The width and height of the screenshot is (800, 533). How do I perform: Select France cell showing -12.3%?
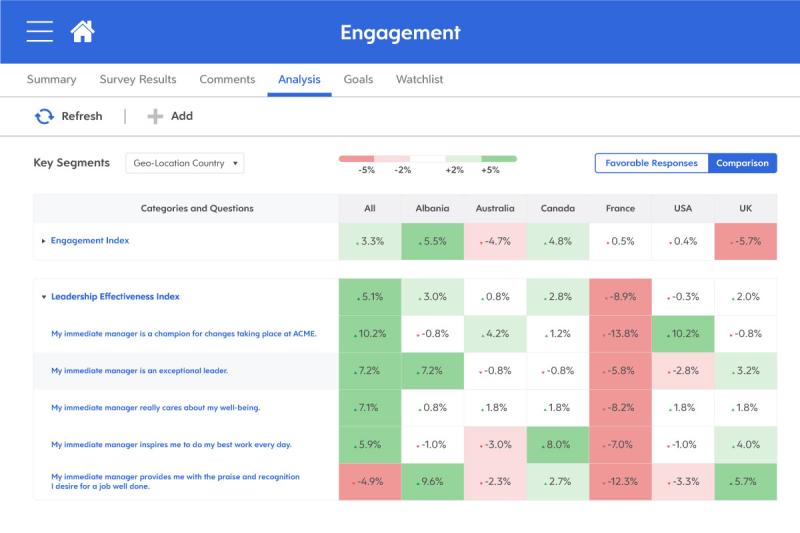620,481
